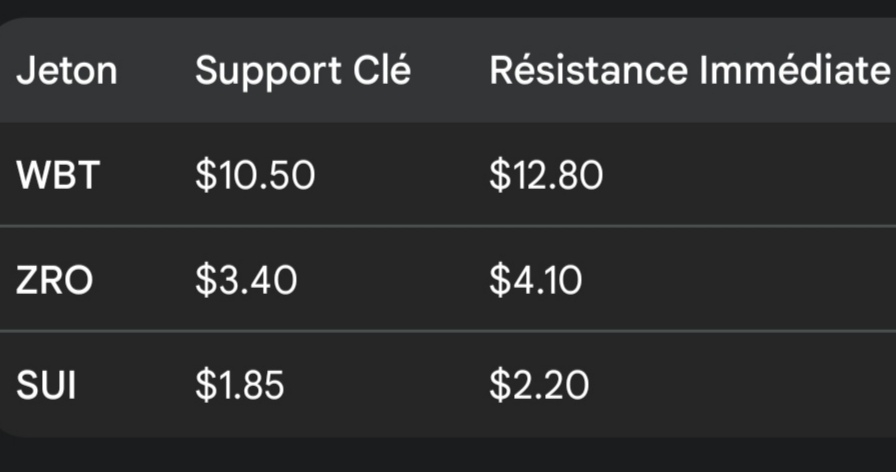Click the divider line below ZRO row
The image size is (896, 472).
coord(448,330)
